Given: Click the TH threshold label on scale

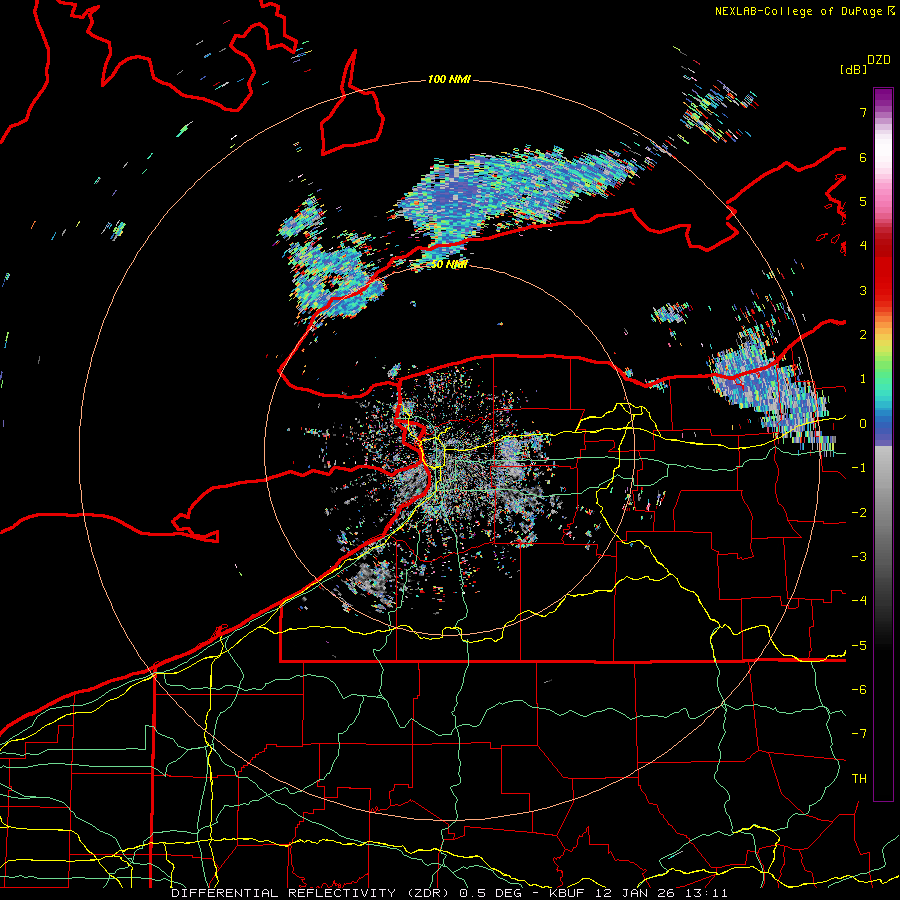Looking at the screenshot, I should [859, 779].
